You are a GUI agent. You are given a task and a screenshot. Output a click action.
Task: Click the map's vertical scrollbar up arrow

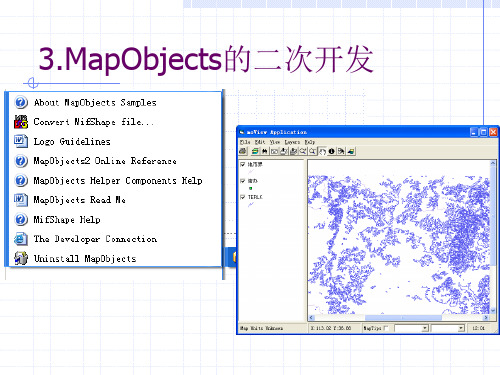coord(493,163)
